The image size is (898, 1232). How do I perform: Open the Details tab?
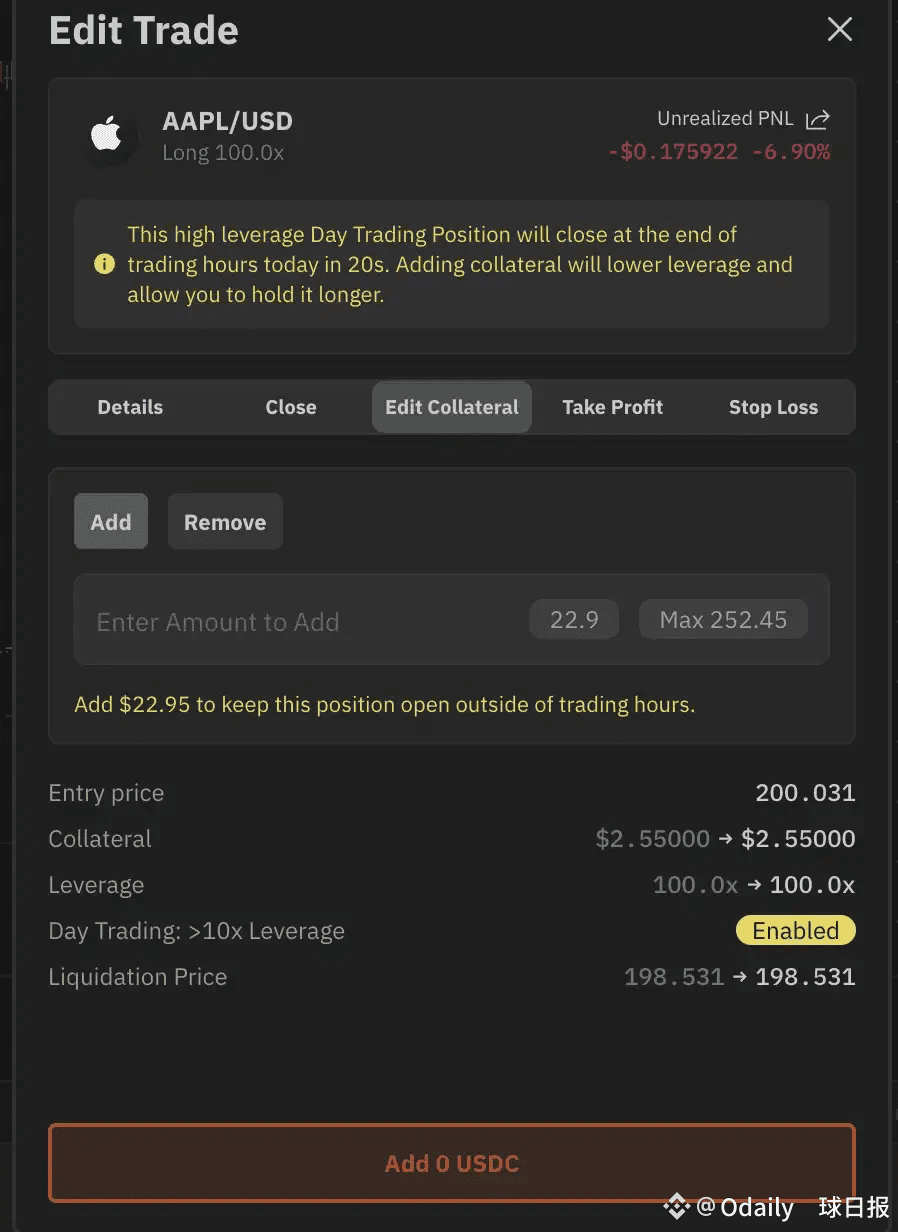(130, 407)
